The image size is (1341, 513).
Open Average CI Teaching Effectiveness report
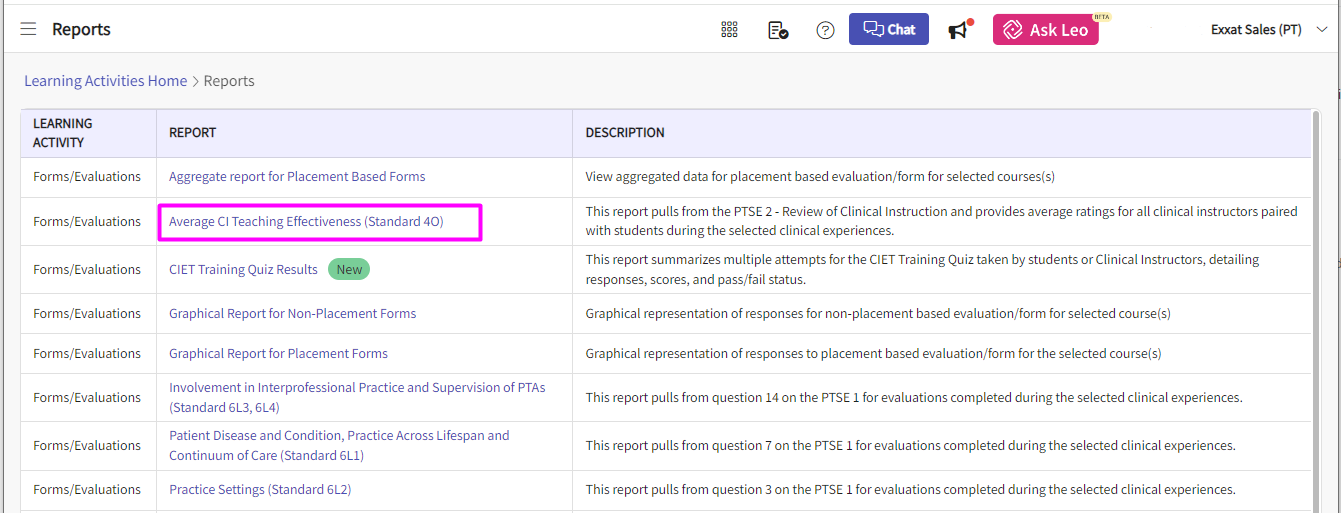pos(306,222)
